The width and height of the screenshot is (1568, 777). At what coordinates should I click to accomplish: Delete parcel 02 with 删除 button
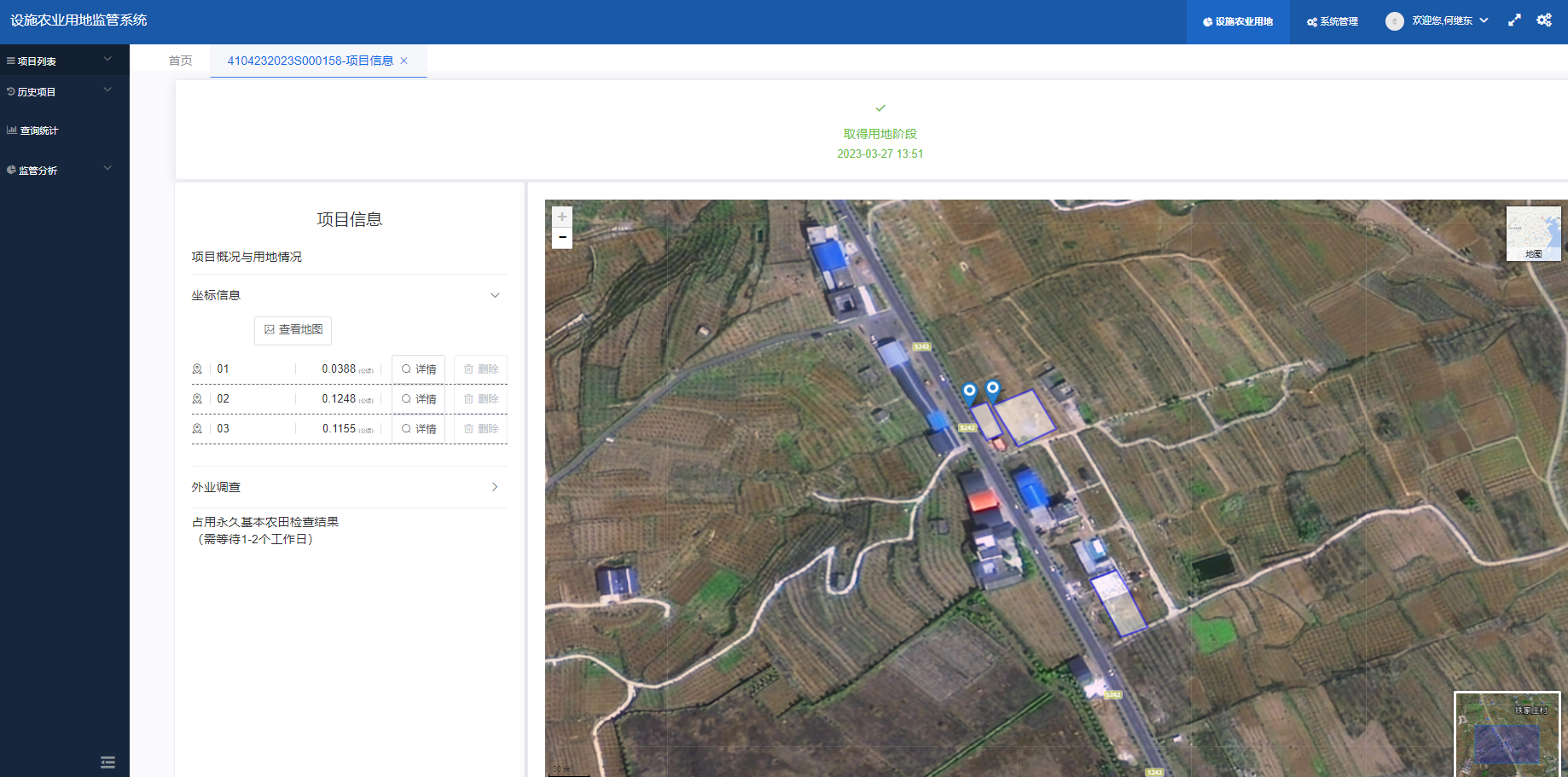480,399
